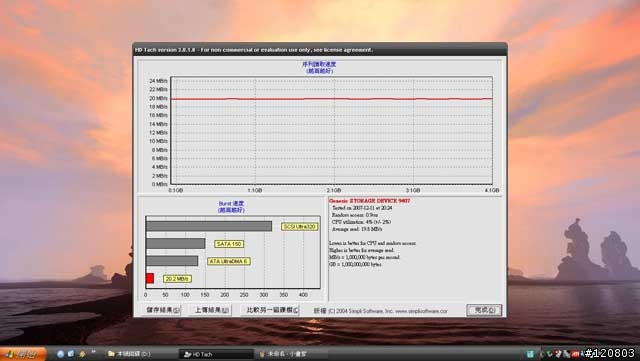Click the Random access result line

[355, 215]
